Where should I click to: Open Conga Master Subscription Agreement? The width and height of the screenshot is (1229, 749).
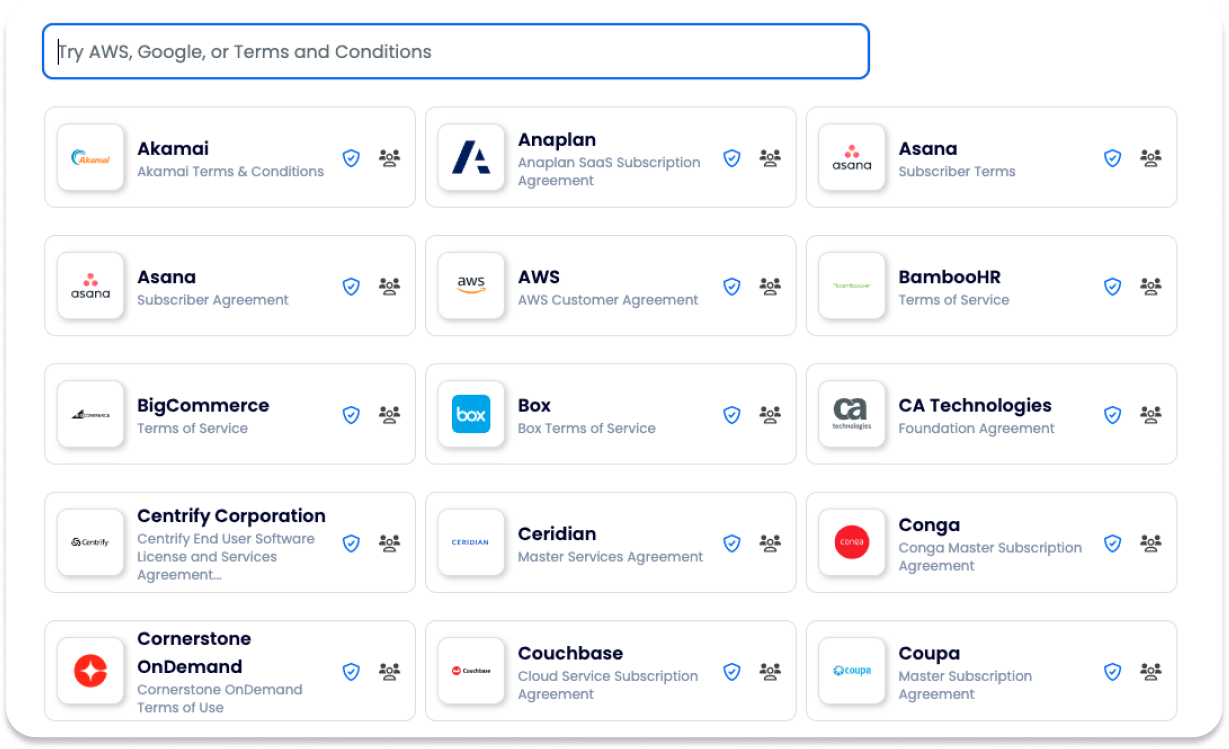[x=990, y=556]
